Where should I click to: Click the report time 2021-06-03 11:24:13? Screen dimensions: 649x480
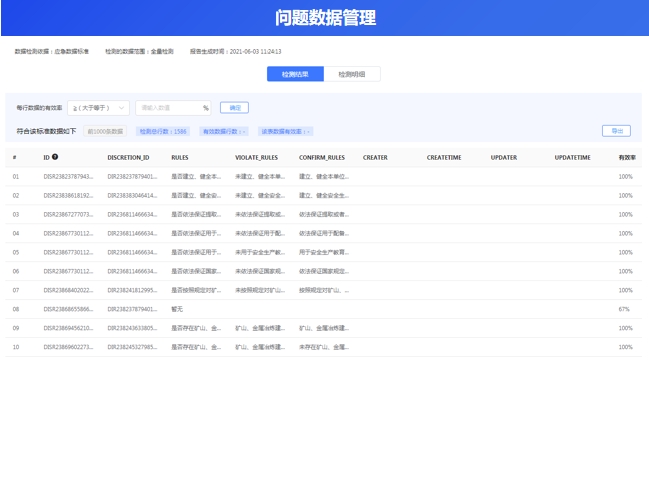(x=255, y=52)
